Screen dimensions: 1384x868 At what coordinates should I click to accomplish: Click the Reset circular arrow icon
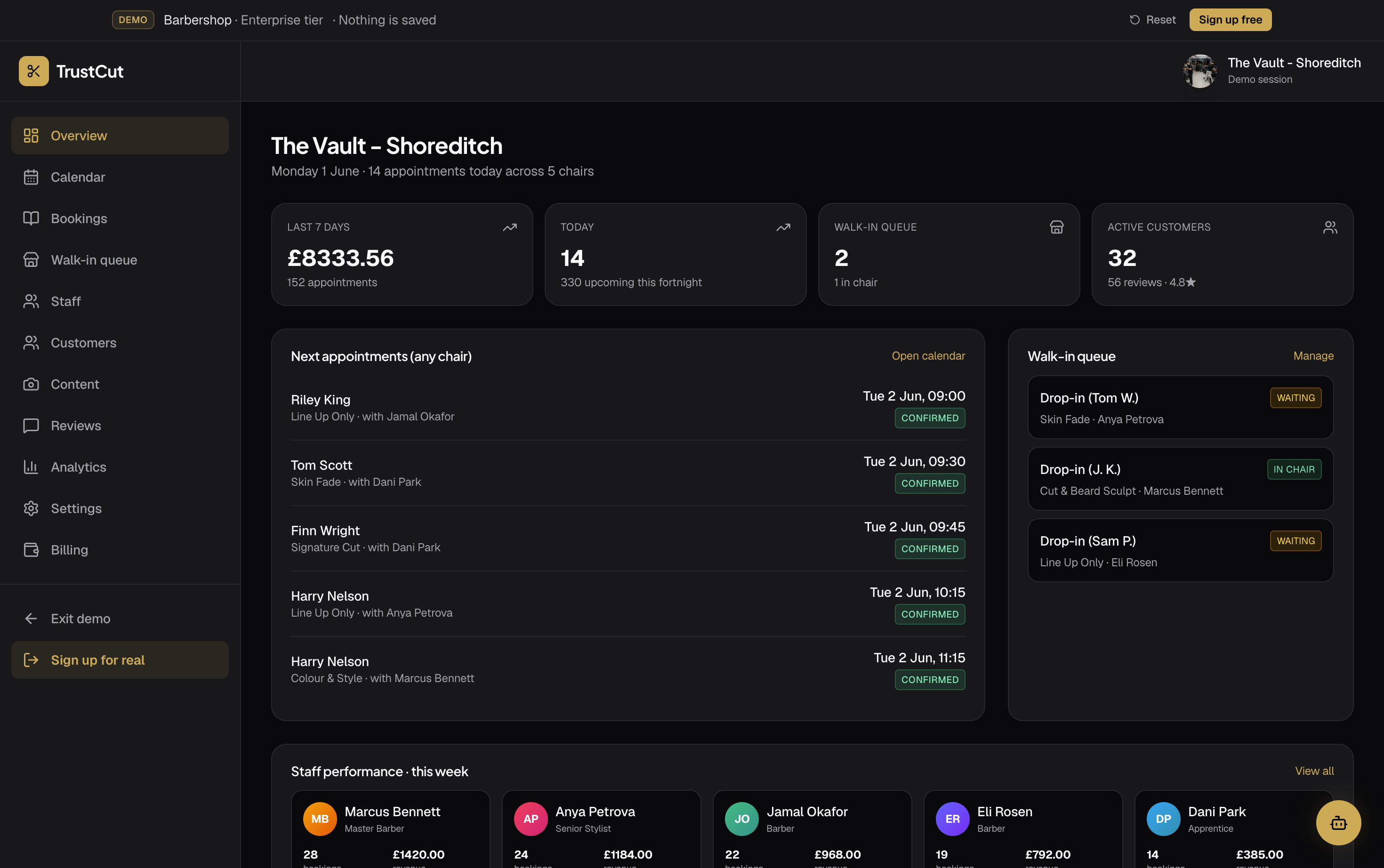click(x=1135, y=19)
